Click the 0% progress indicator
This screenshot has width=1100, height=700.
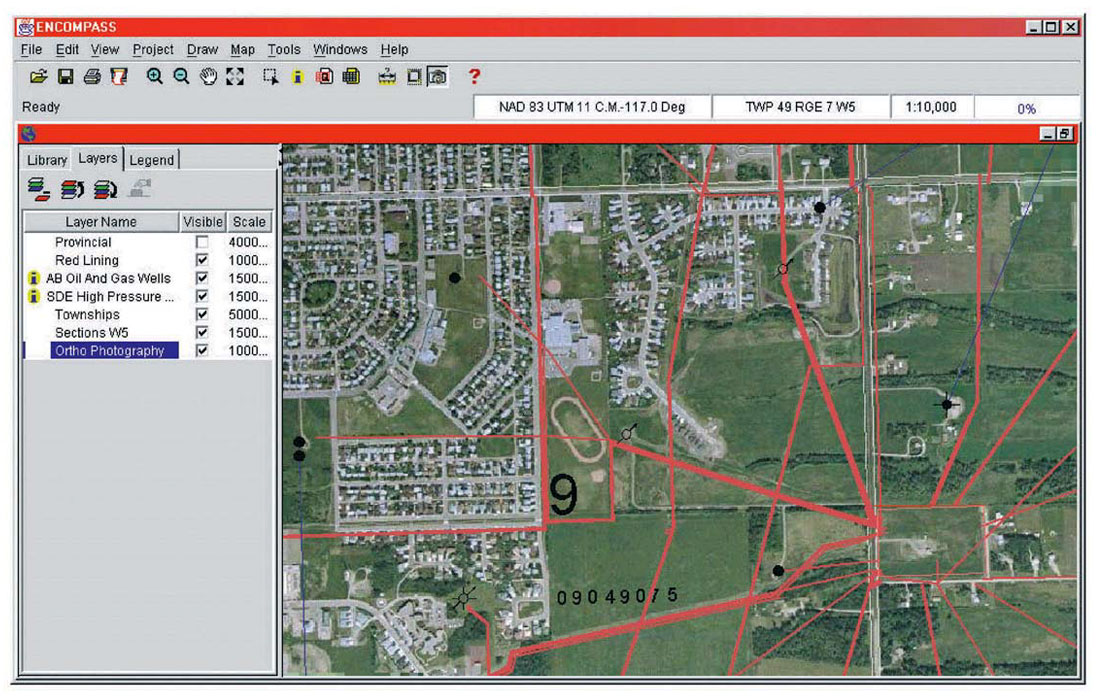tap(1027, 108)
